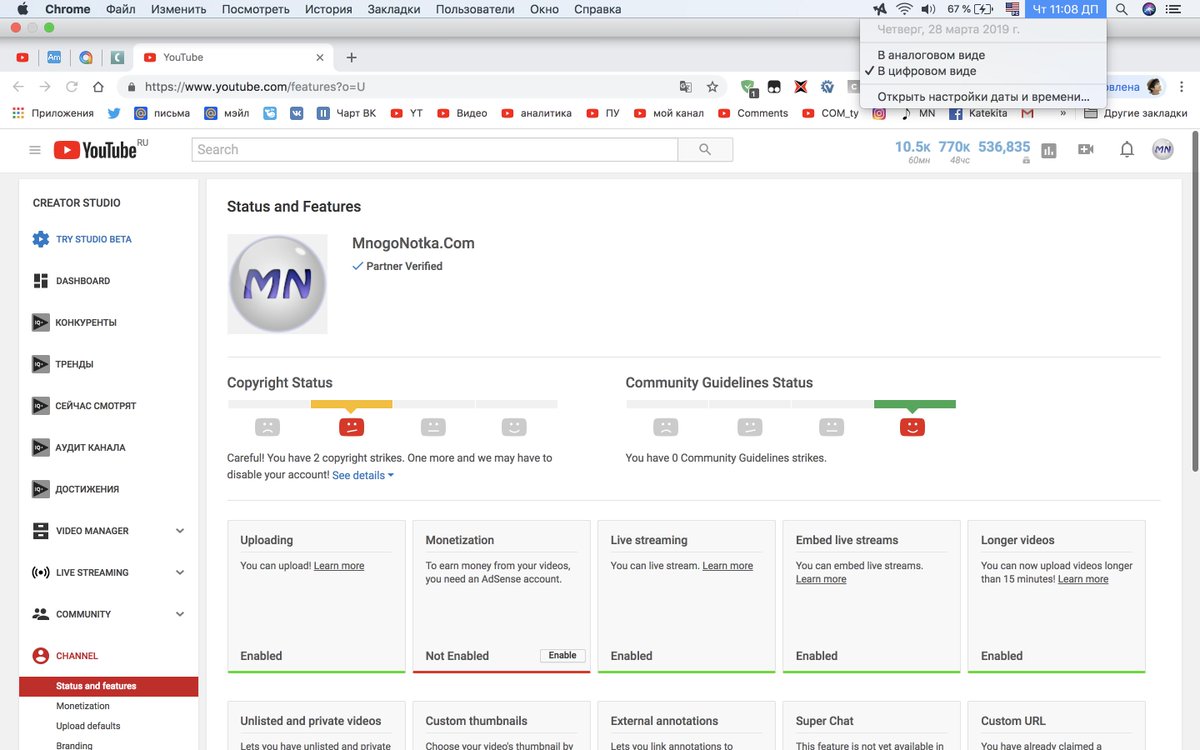Open Открыть настройки даты и времени
The width and height of the screenshot is (1200, 750).
point(983,97)
